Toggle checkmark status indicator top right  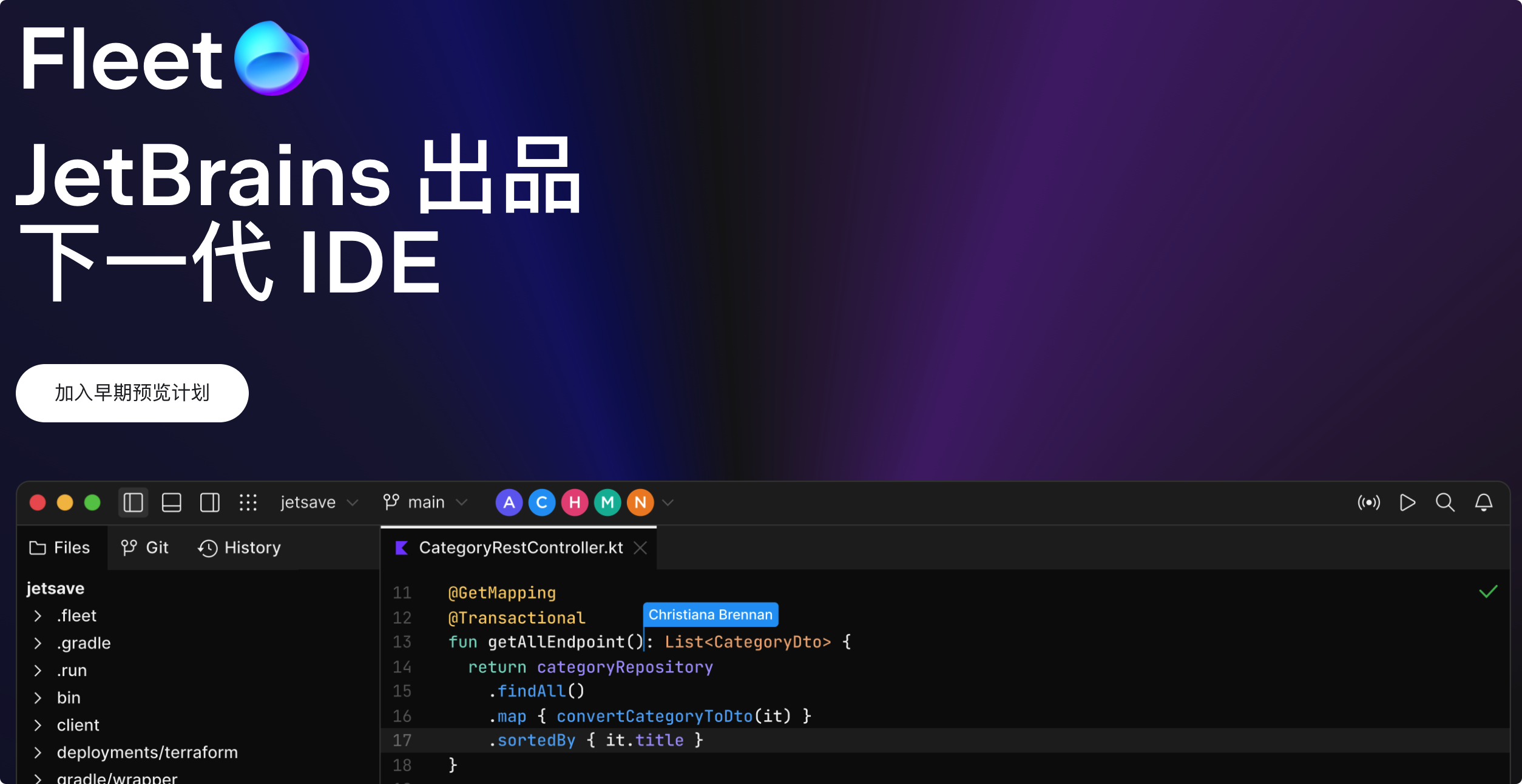tap(1489, 592)
